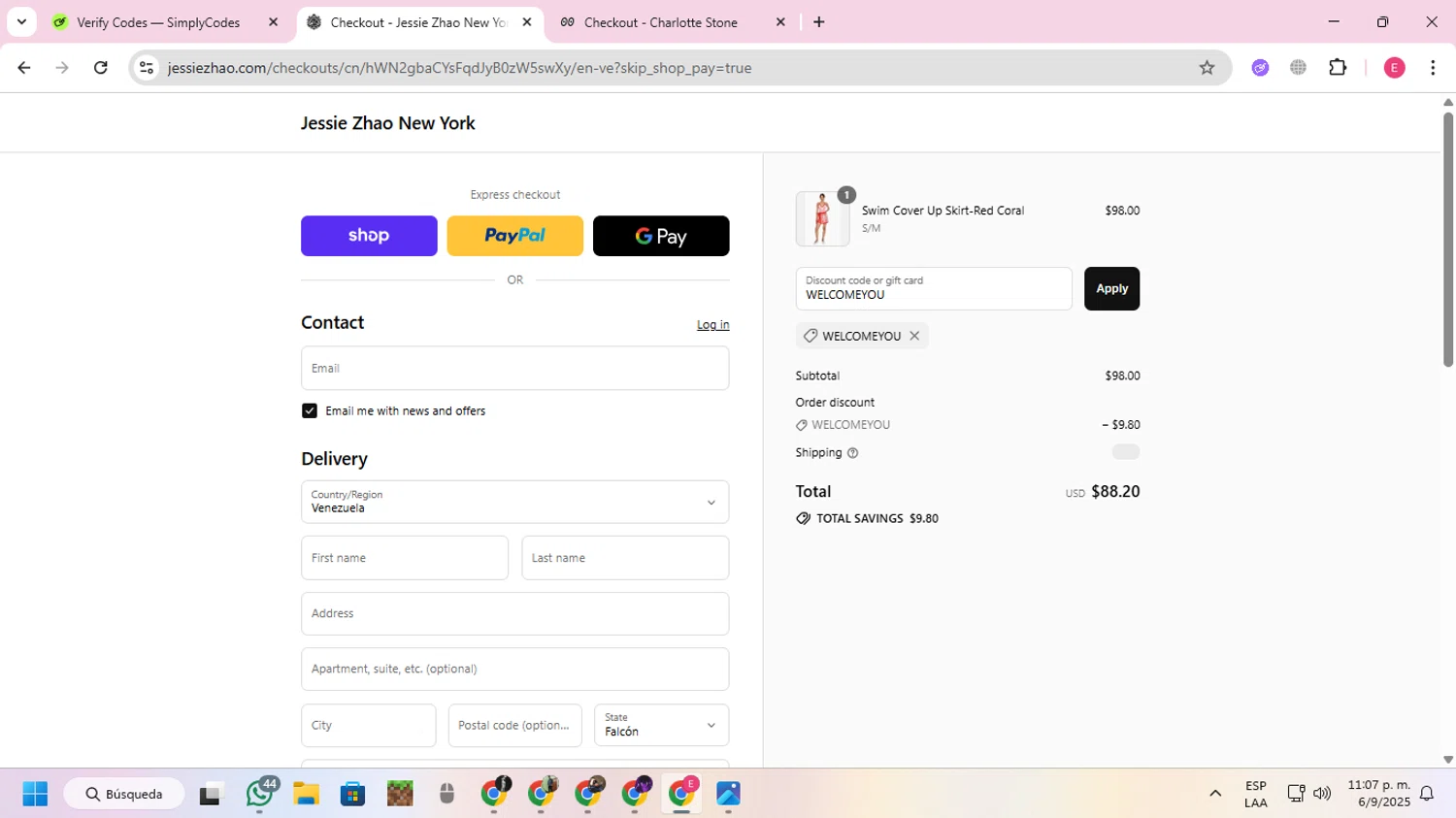Screen dimensions: 1456x818
Task: Close the Jessie Zhao checkout tab
Action: pyautogui.click(x=527, y=22)
